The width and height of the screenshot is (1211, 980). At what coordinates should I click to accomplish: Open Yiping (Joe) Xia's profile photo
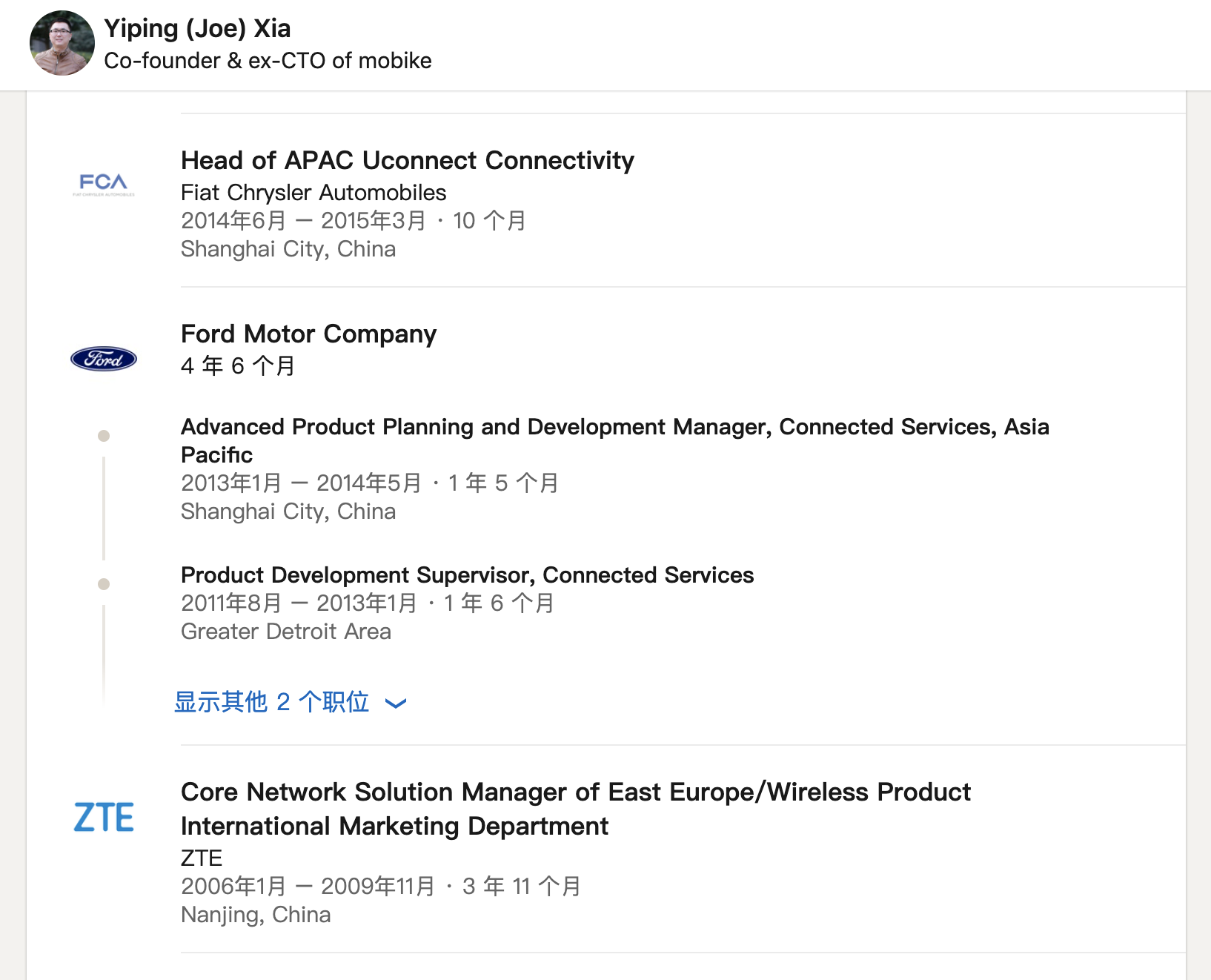(62, 43)
